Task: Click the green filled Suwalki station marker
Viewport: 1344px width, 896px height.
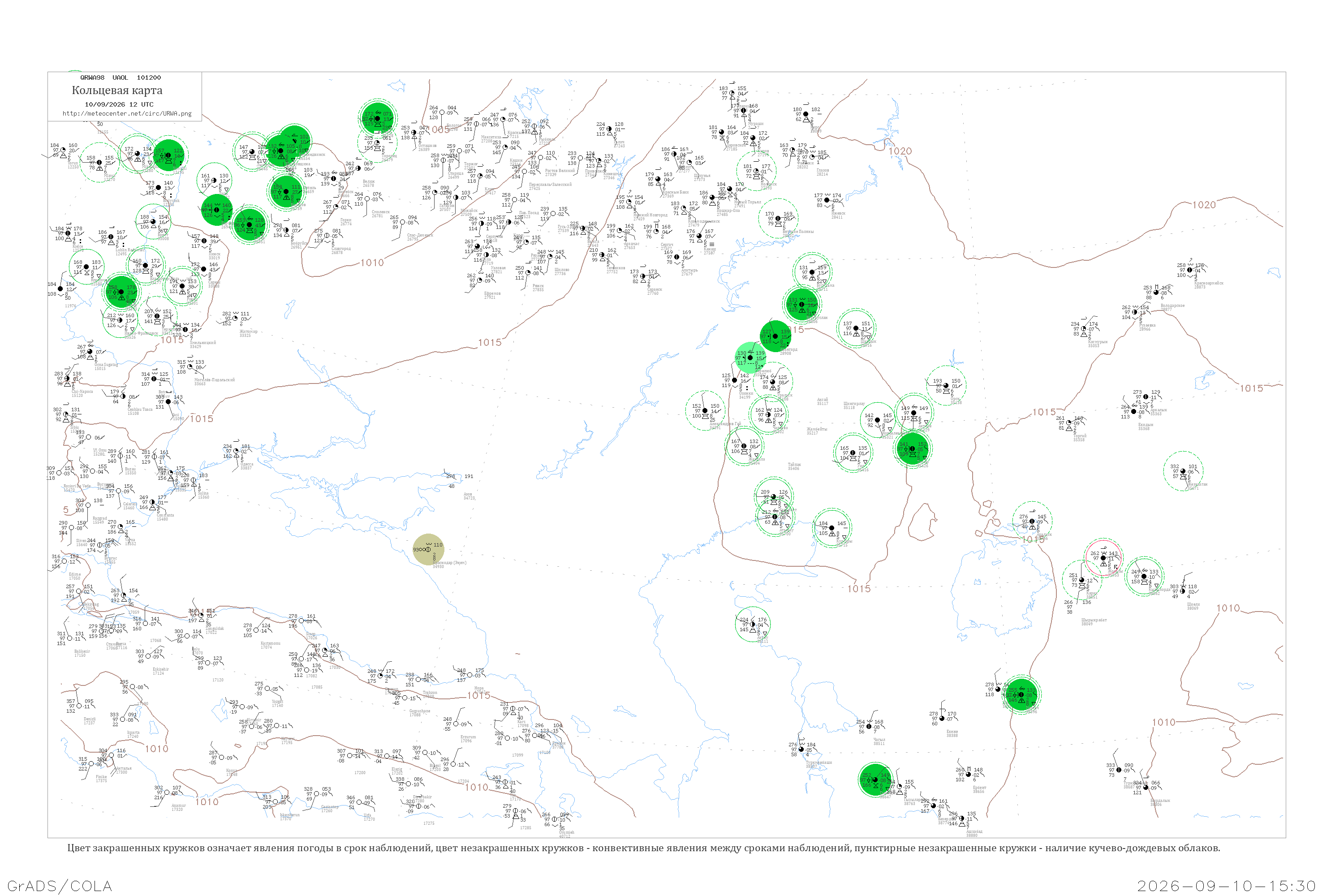Action: [x=168, y=155]
